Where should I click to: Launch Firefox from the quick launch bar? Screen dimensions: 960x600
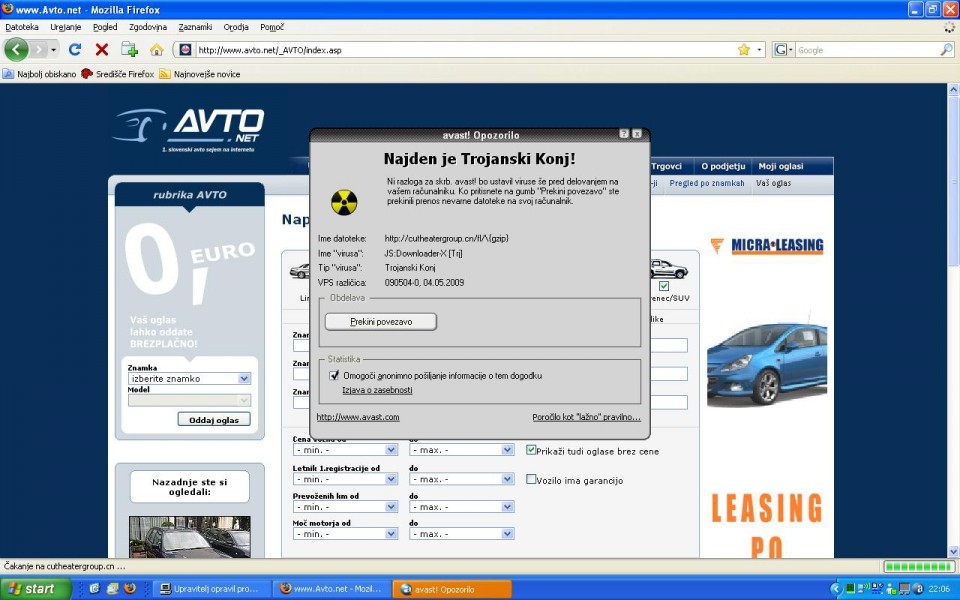point(130,589)
